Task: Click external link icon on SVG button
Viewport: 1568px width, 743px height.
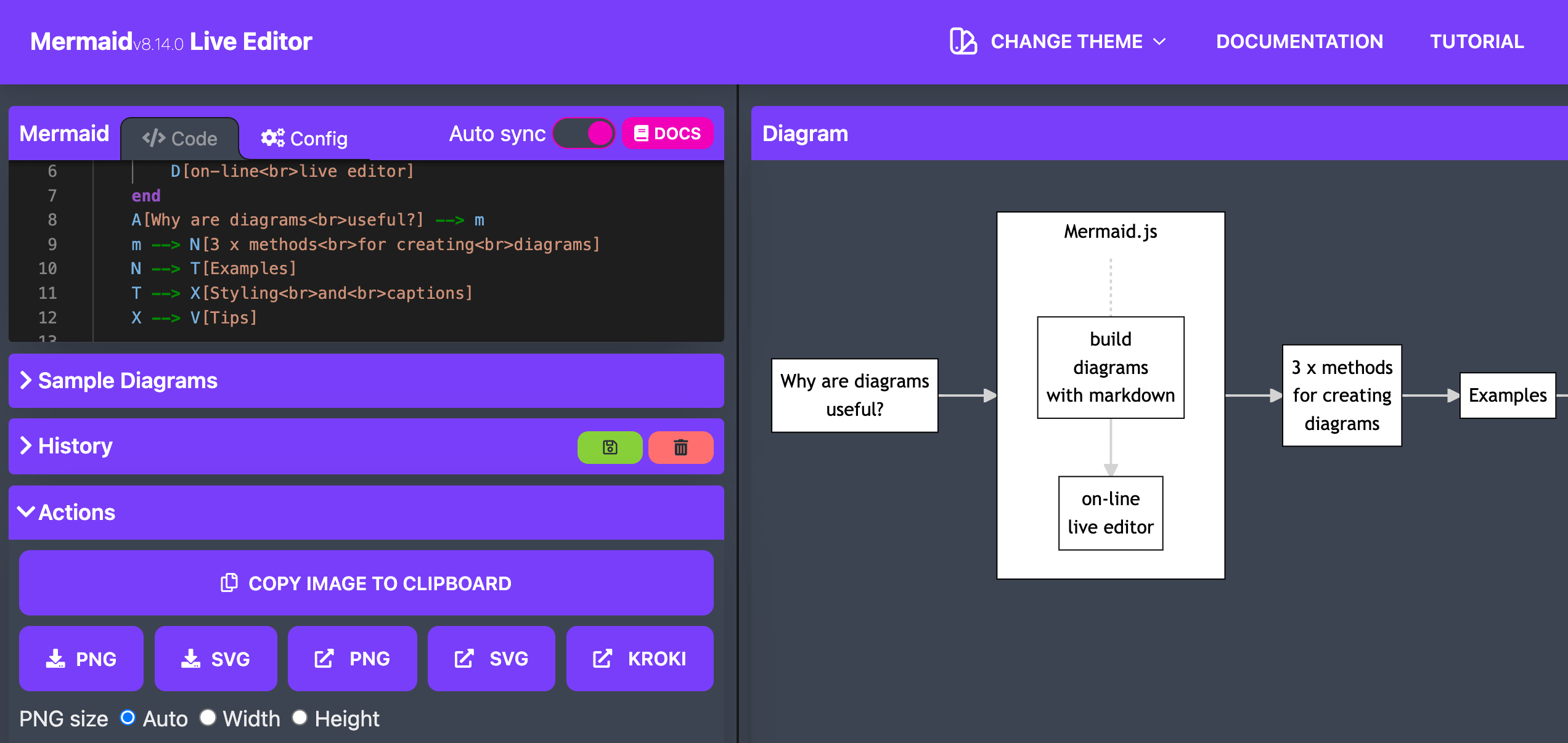Action: pyautogui.click(x=464, y=659)
